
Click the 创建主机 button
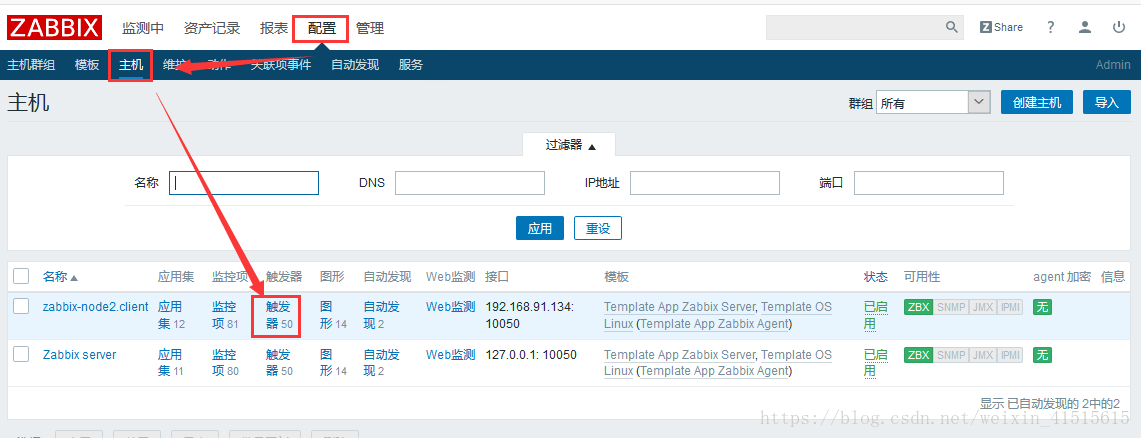pyautogui.click(x=1037, y=103)
